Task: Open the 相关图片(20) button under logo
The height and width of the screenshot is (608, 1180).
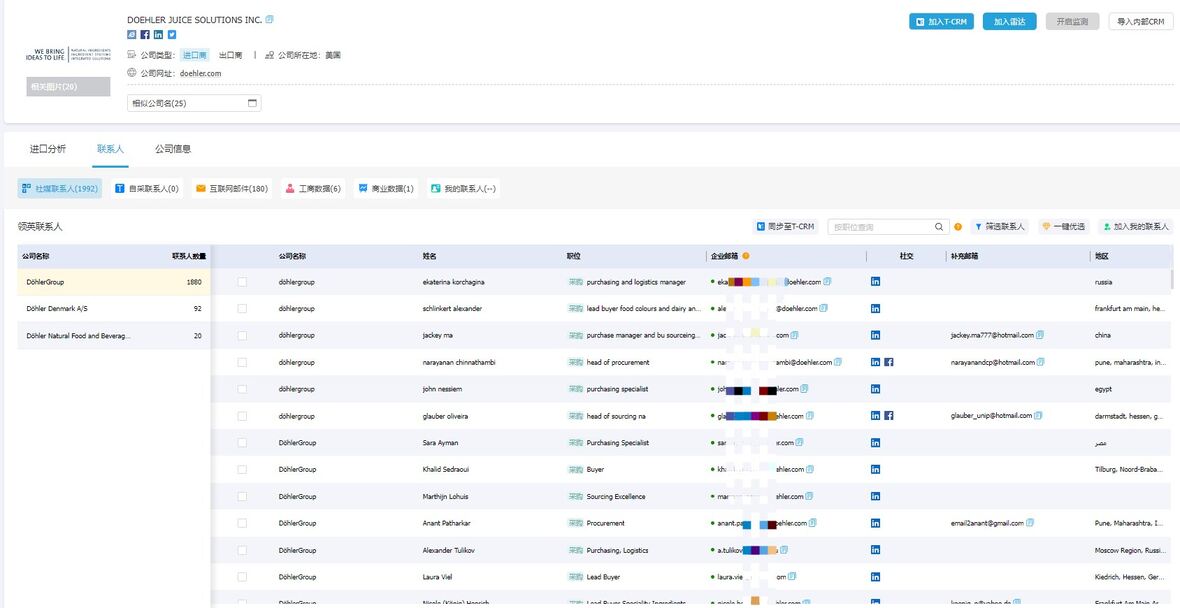Action: pos(68,87)
